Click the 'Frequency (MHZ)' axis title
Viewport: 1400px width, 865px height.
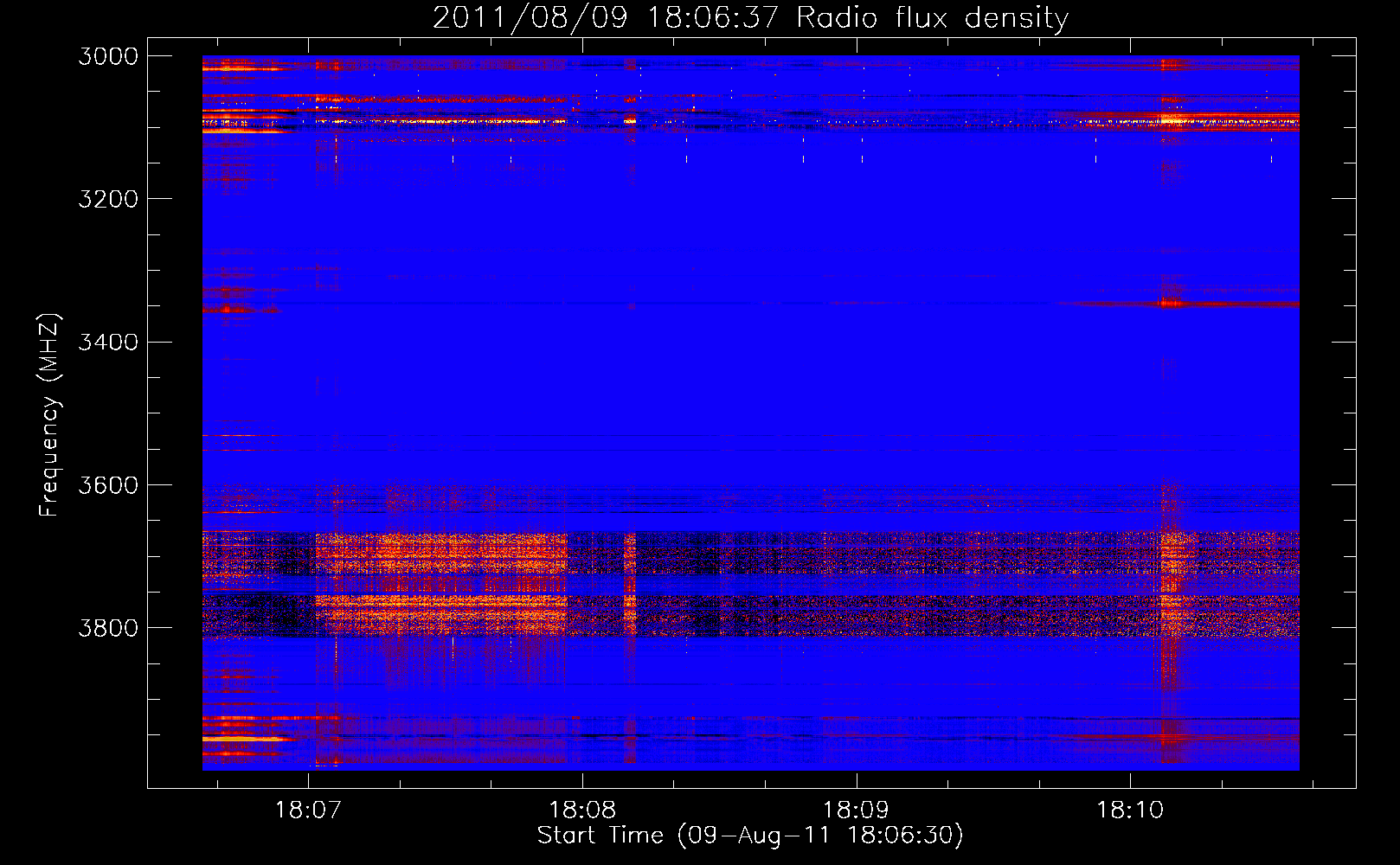pos(50,415)
